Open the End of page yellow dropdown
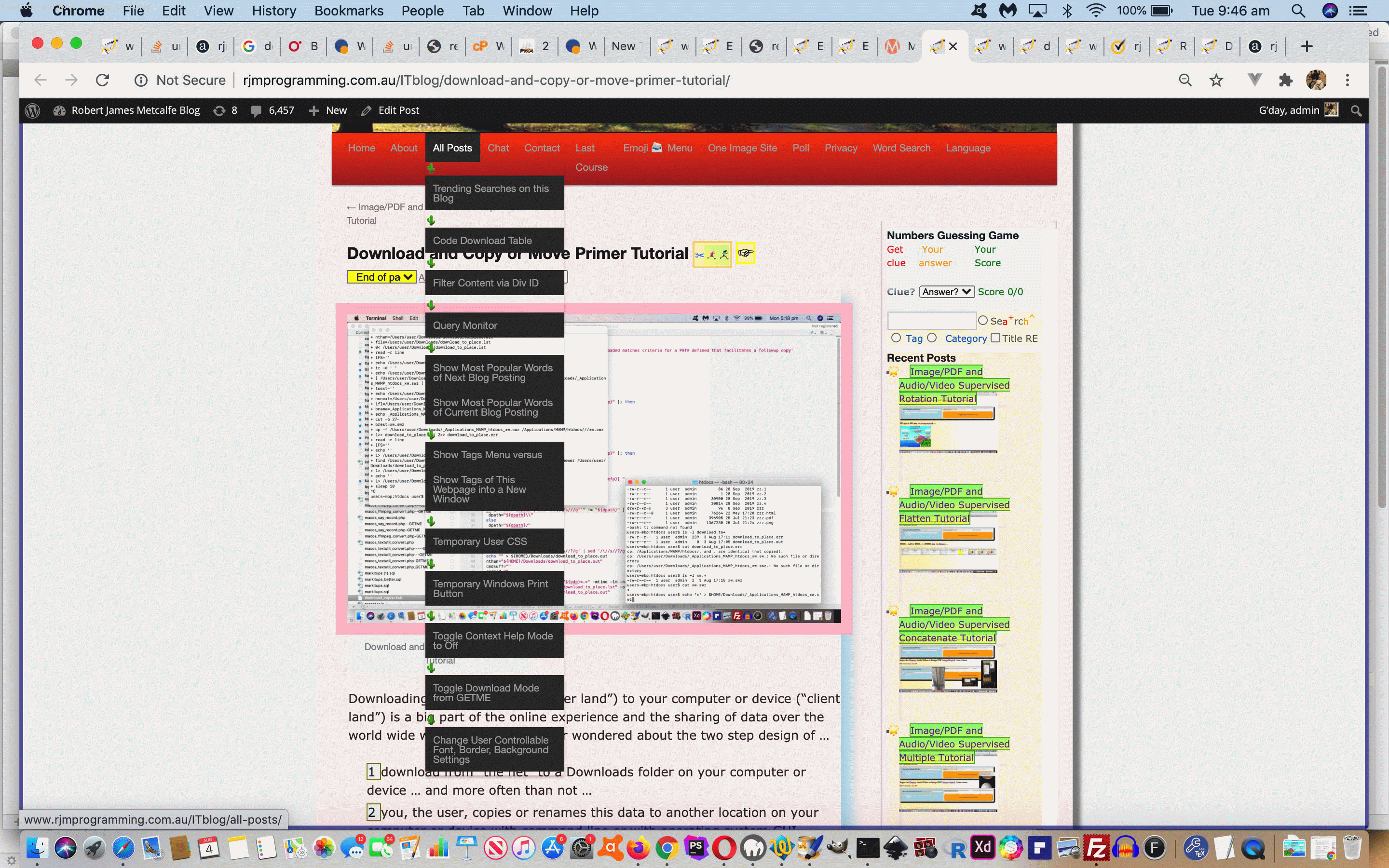The height and width of the screenshot is (868, 1389). [381, 277]
